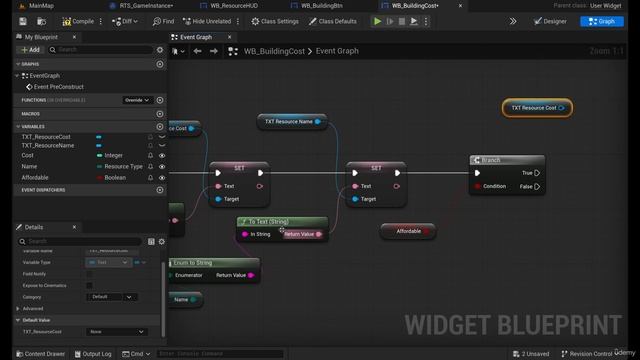Viewport: 640px width, 360px height.
Task: Toggle the Expose to Cinematics checkbox
Action: tap(89, 285)
